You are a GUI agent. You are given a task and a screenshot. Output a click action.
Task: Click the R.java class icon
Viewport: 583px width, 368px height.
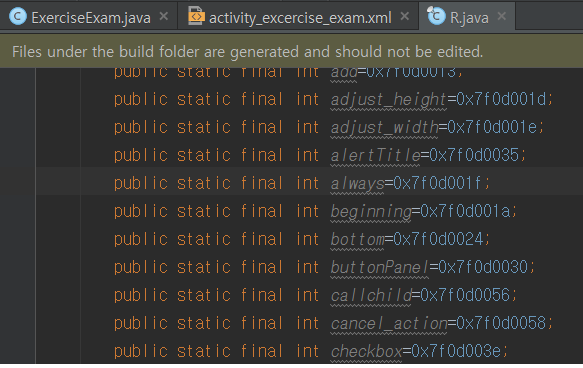click(x=436, y=16)
